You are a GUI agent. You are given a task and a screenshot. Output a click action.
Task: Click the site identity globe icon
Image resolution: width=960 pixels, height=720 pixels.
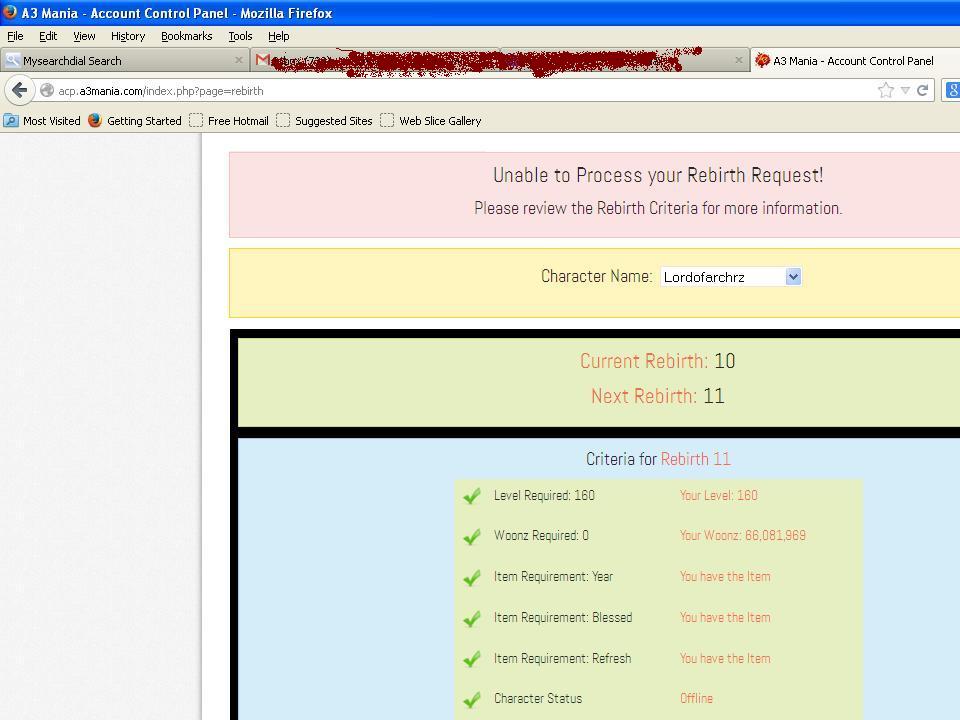point(47,91)
